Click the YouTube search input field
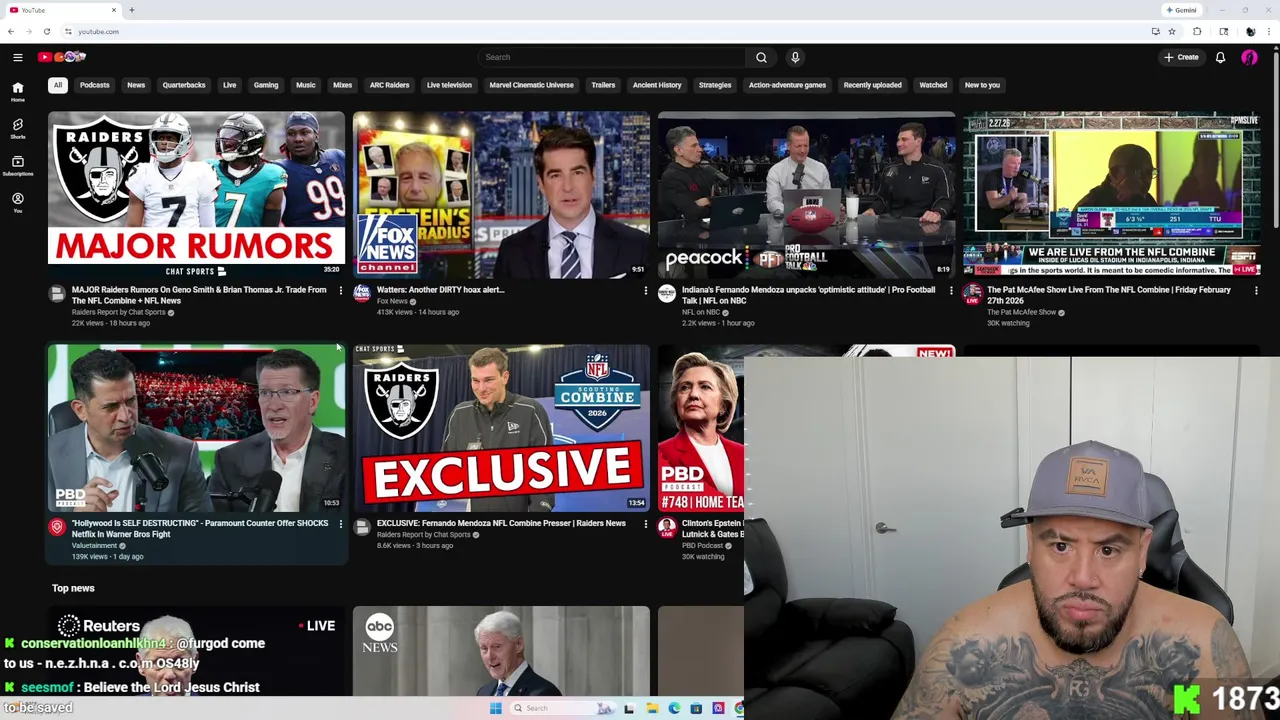Screen dimensions: 1280x720 tap(612, 57)
